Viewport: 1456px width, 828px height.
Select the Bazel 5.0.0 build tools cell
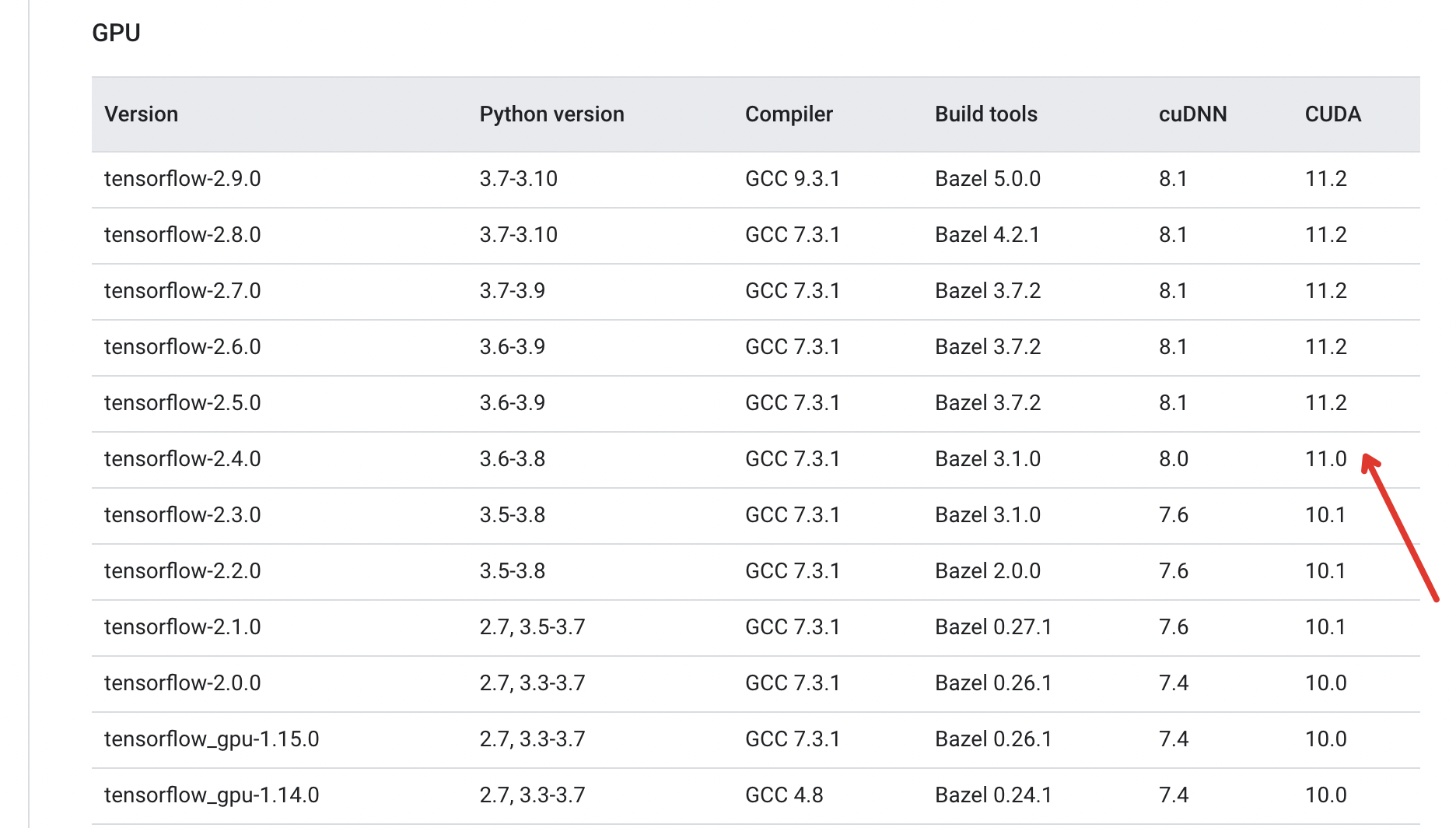coord(988,179)
